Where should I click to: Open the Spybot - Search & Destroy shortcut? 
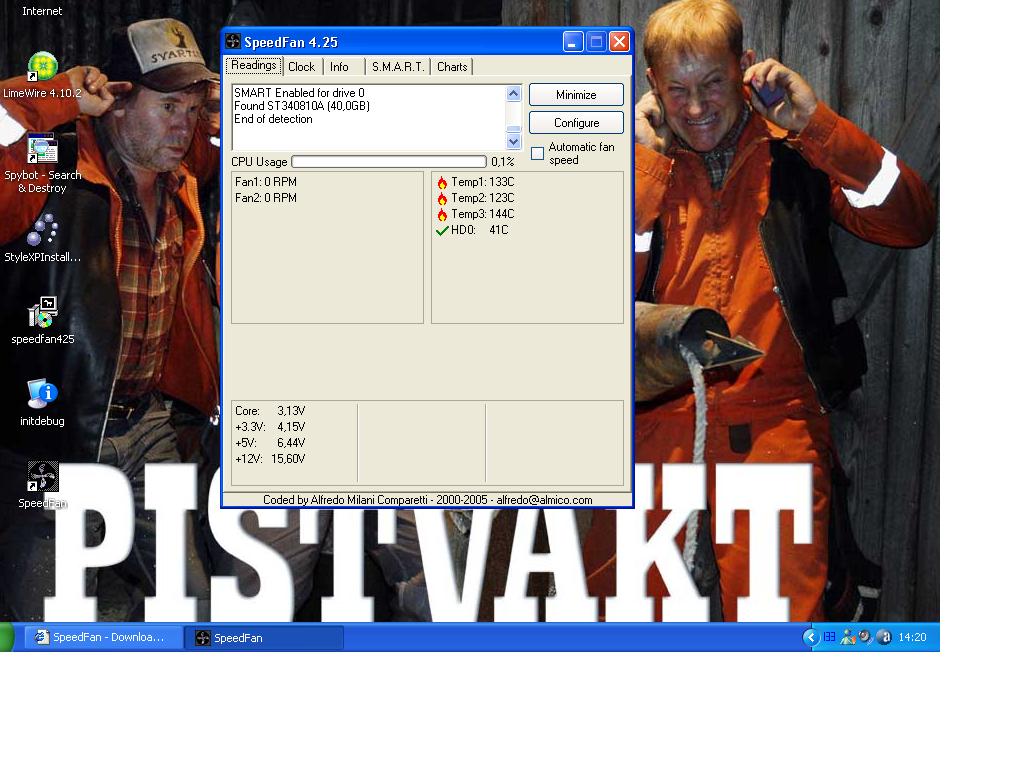42,163
